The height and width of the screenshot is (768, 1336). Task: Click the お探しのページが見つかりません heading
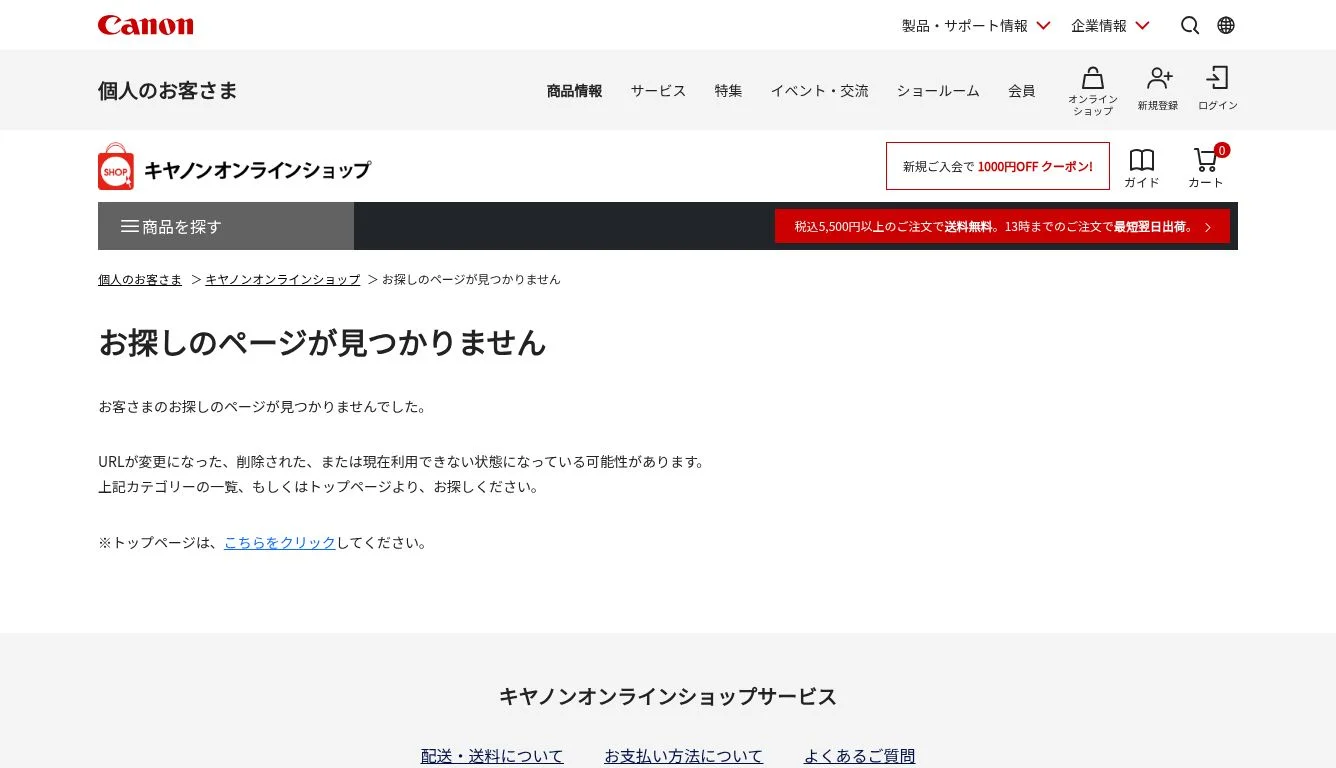pos(322,343)
